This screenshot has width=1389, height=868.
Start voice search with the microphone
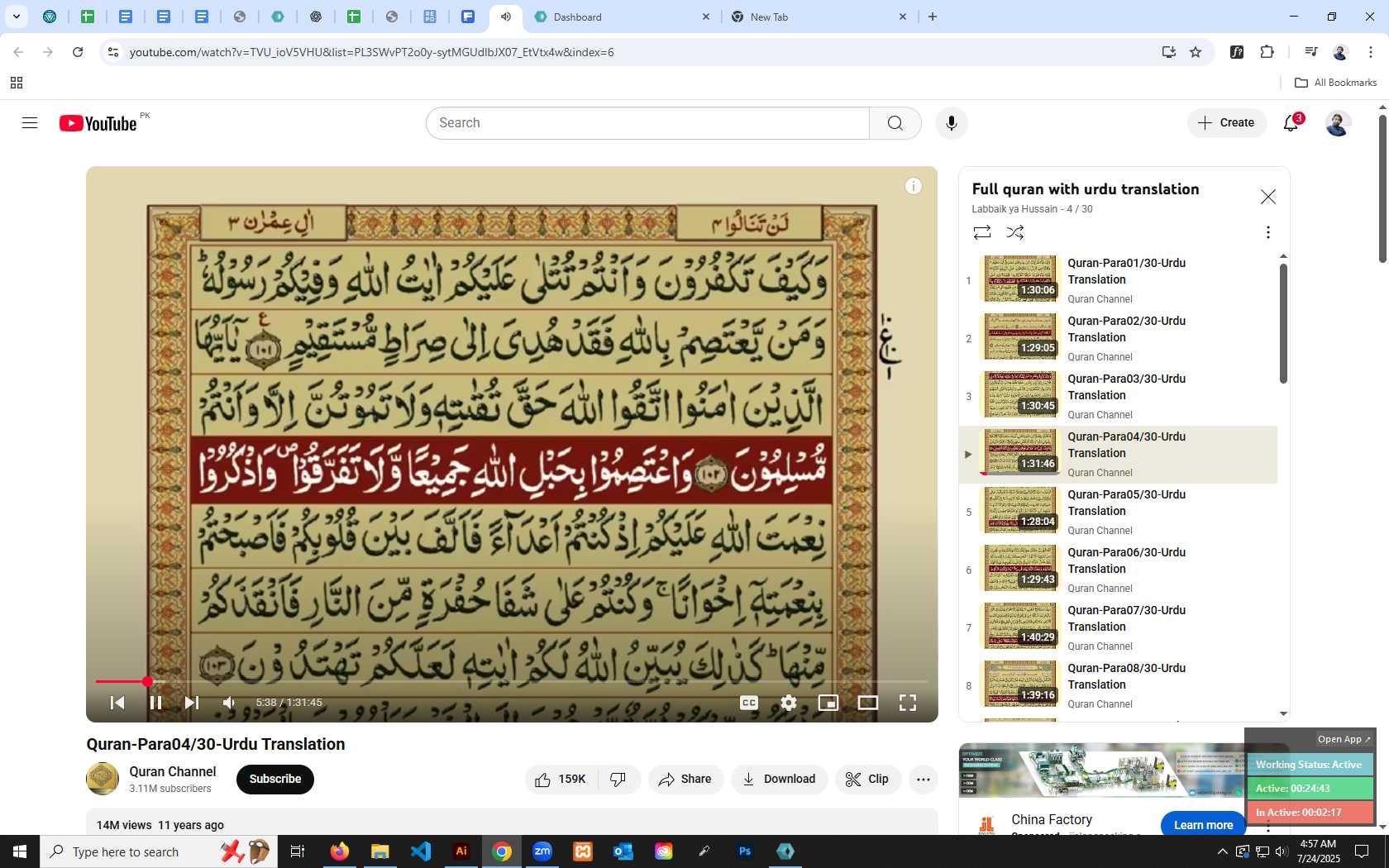[952, 123]
